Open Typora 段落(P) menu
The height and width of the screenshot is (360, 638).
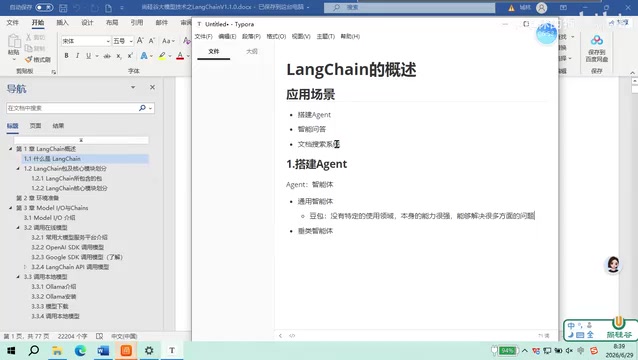[x=251, y=36]
